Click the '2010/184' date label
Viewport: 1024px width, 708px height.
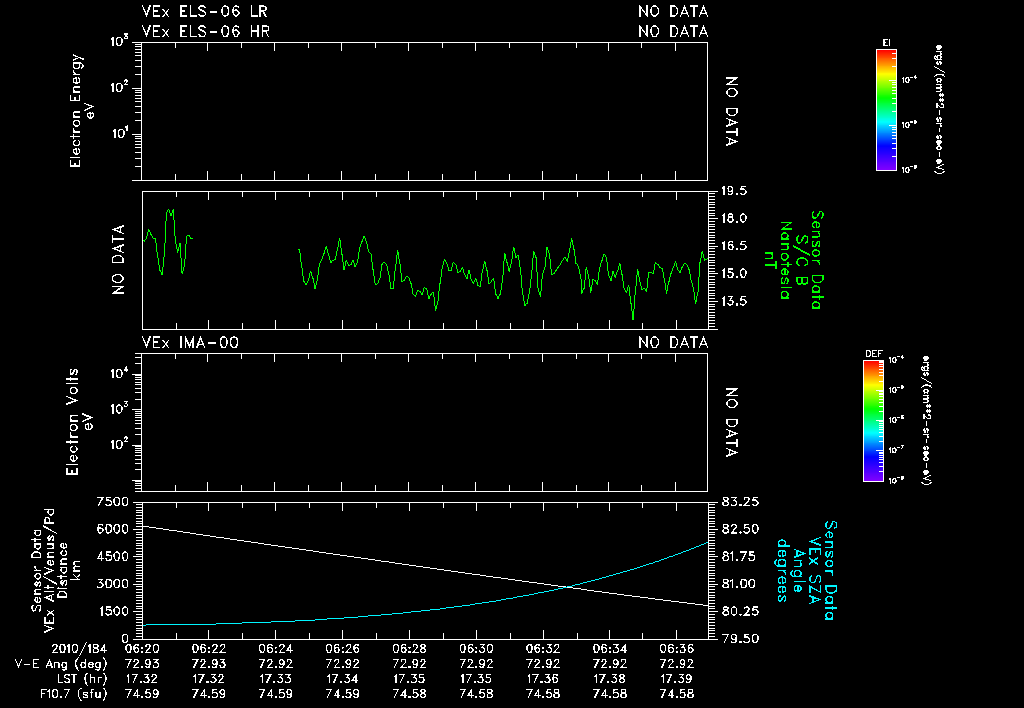pyautogui.click(x=79, y=649)
